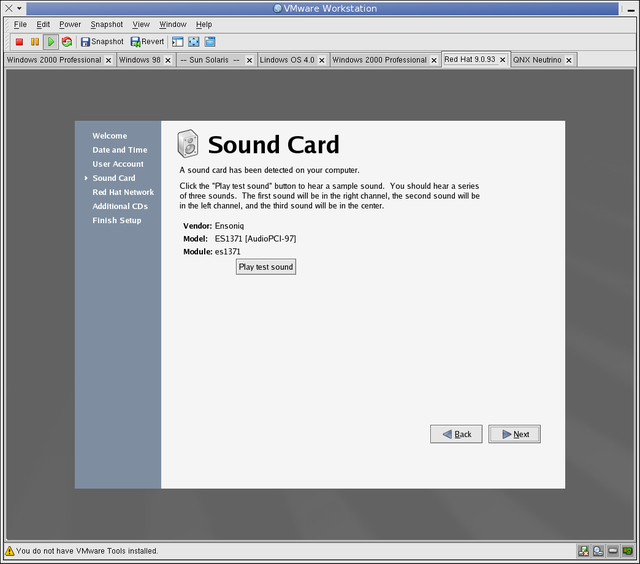Close the Windows 98 tab
Viewport: 640px width, 564px height.
pos(168,60)
